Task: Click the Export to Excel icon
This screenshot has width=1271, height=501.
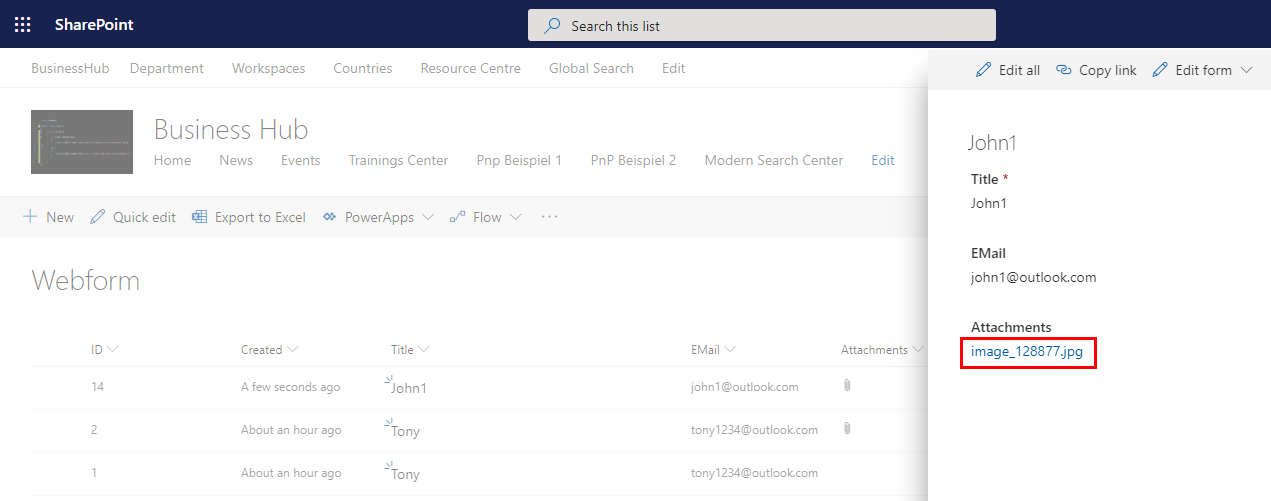Action: pos(200,217)
